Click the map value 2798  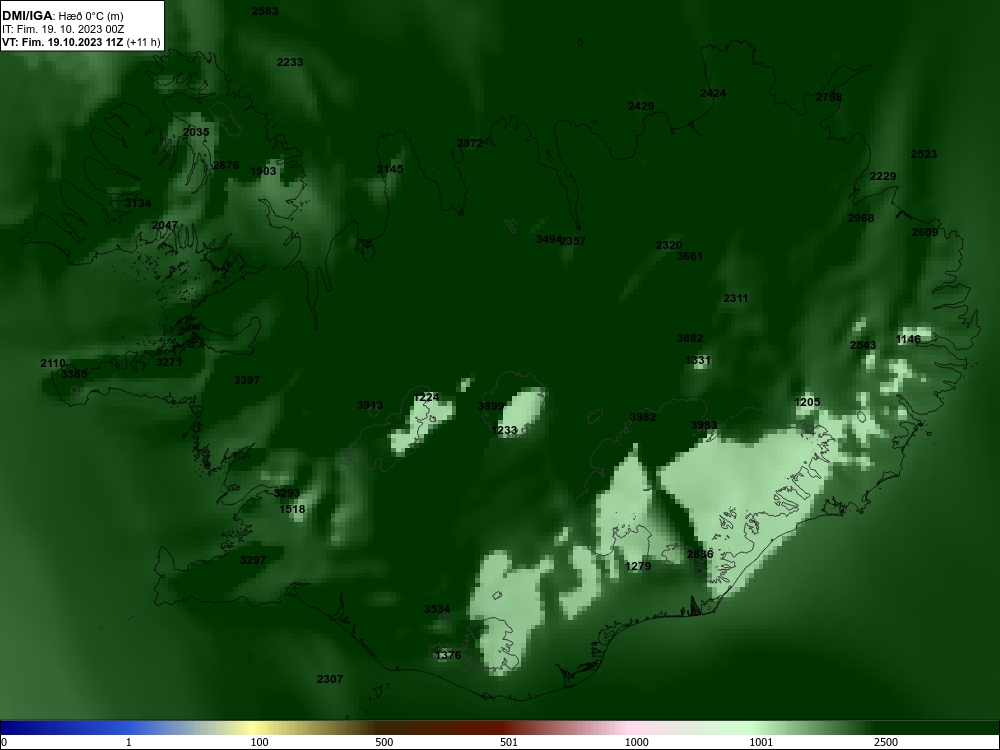(x=829, y=97)
